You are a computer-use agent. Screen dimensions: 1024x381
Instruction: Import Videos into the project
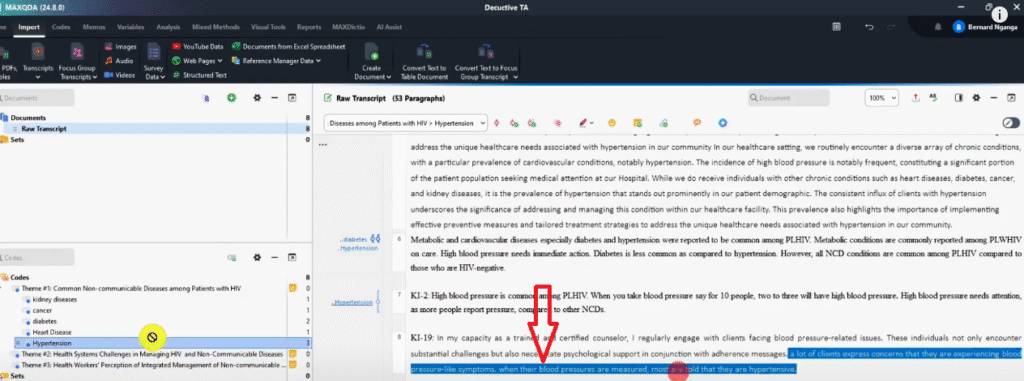pos(120,75)
